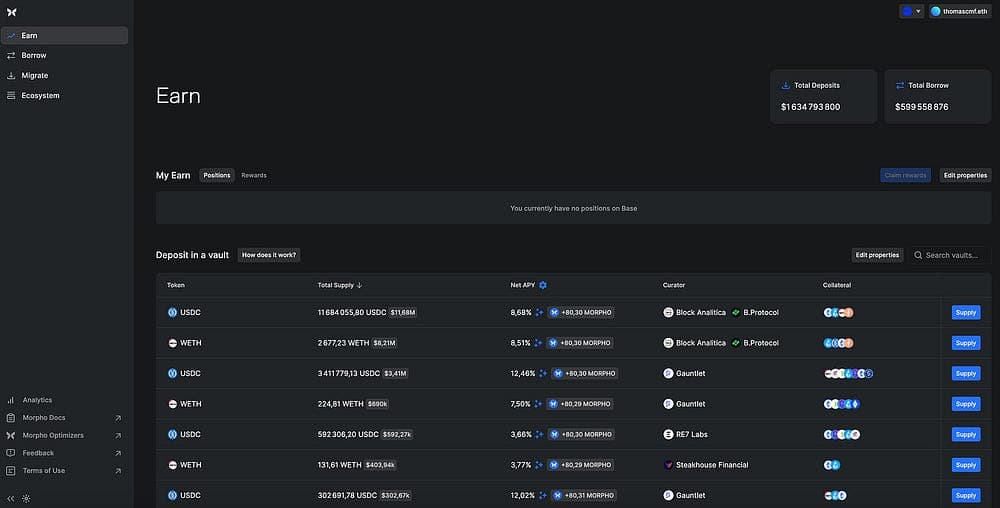Open the Borrow section in sidebar
Screen dimensions: 1000x508
64,55
